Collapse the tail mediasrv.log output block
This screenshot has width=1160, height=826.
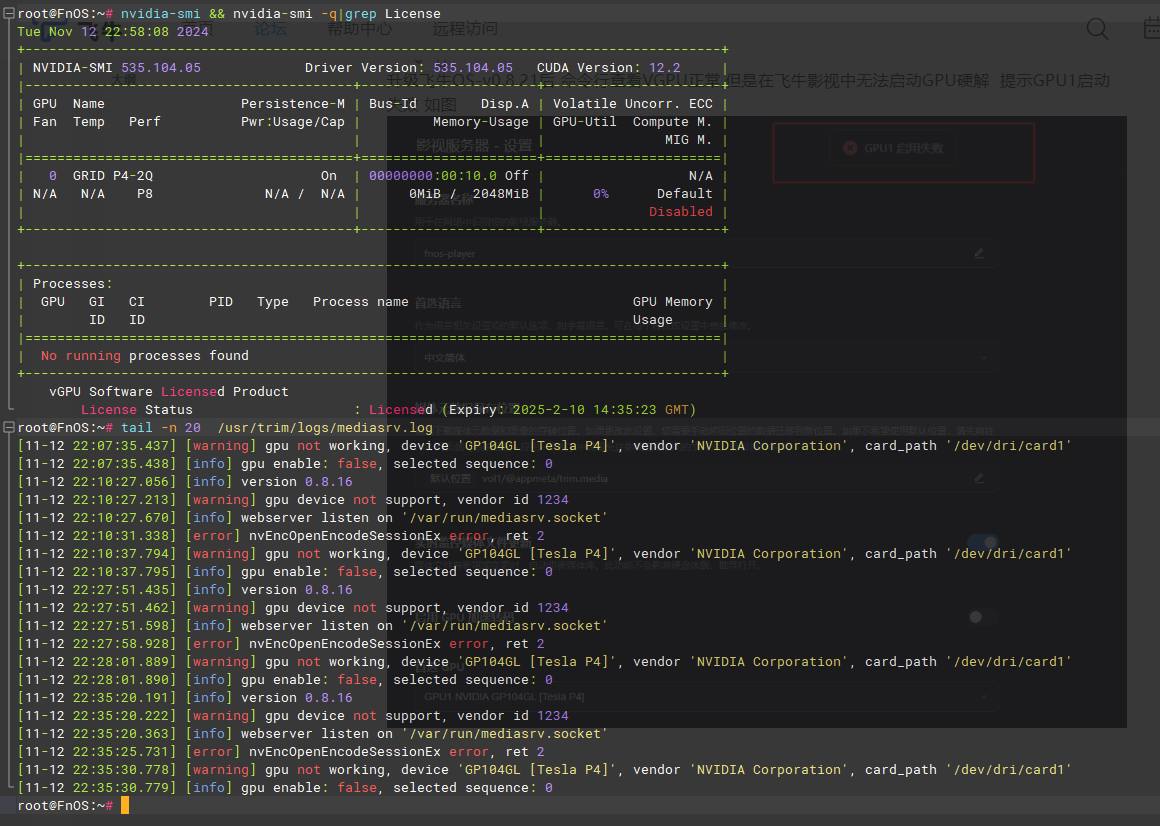coord(9,427)
